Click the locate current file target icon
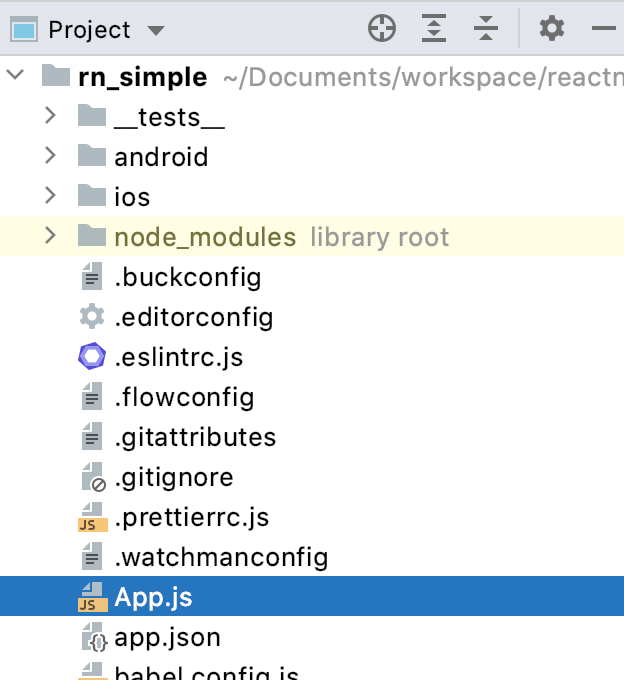 click(382, 29)
